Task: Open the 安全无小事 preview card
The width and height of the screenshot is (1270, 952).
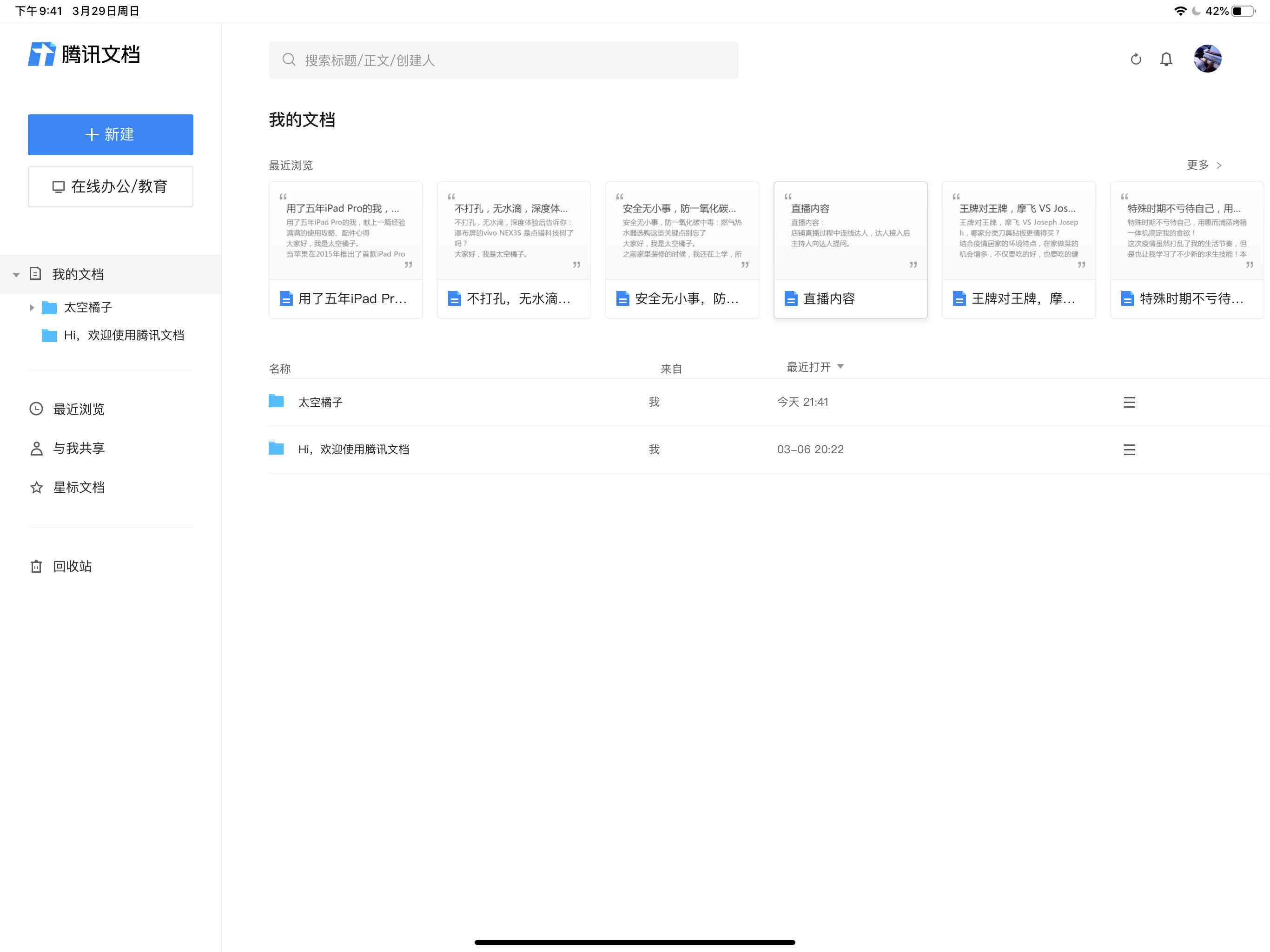Action: click(x=682, y=250)
